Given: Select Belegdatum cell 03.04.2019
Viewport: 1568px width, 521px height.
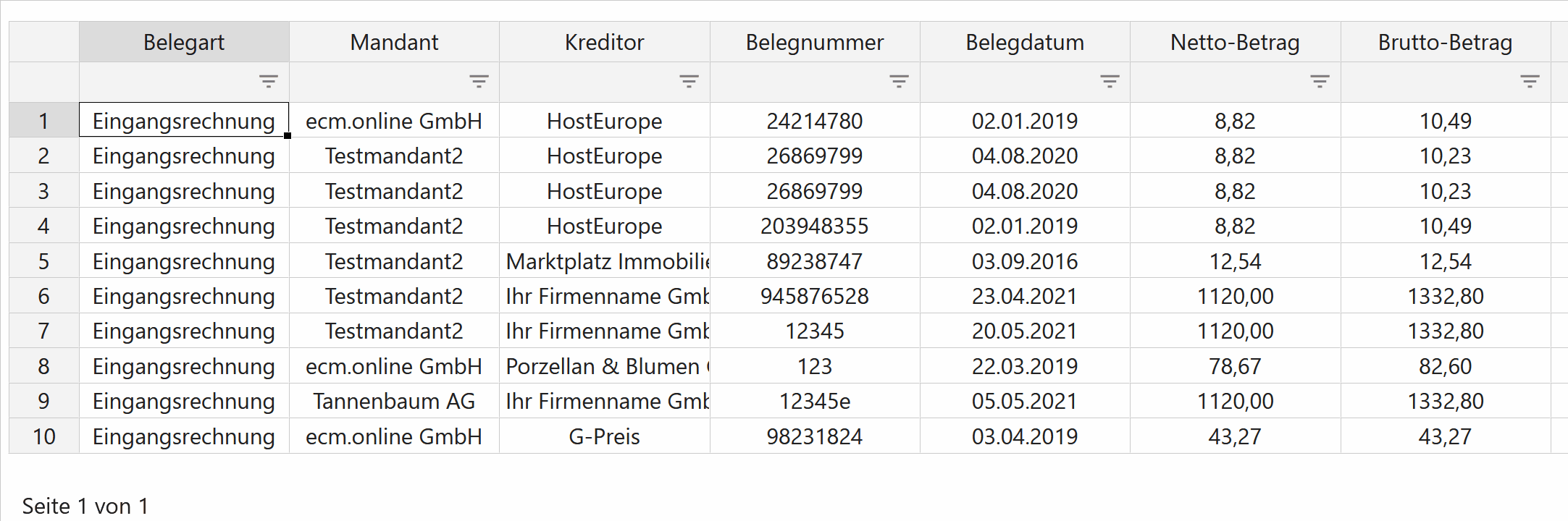Looking at the screenshot, I should pos(1025,436).
